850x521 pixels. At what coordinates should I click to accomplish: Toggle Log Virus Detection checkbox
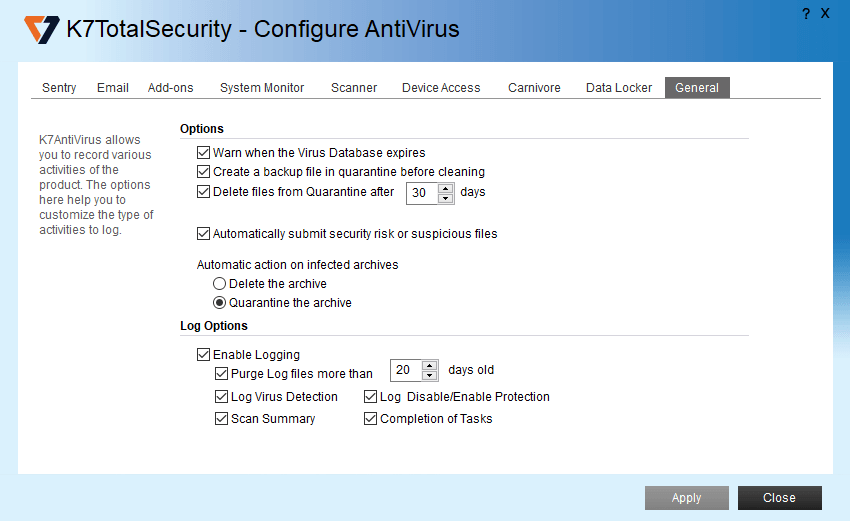coord(222,397)
